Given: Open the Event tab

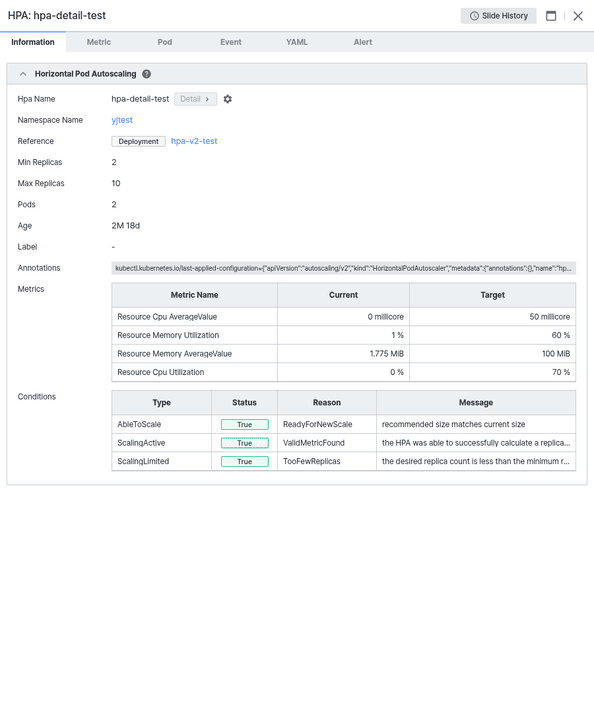Looking at the screenshot, I should (x=231, y=42).
